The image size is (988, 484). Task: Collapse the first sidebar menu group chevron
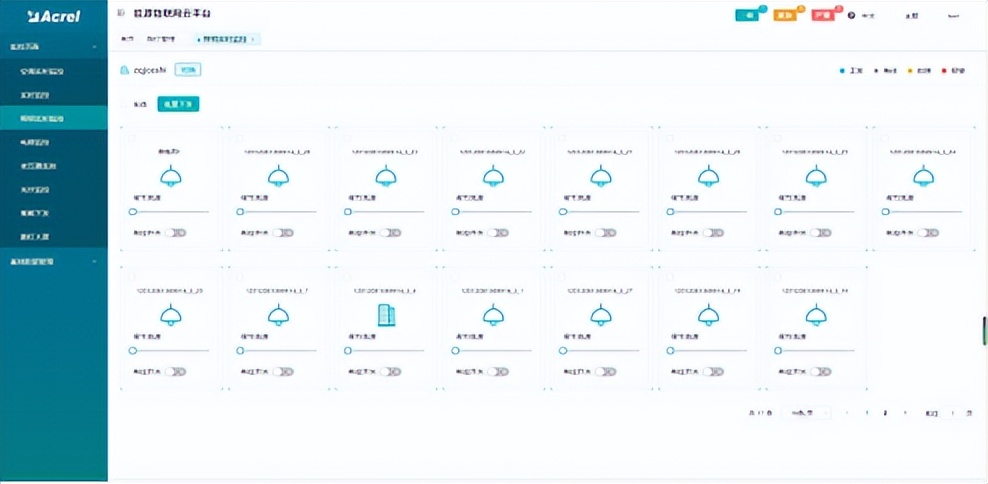94,47
